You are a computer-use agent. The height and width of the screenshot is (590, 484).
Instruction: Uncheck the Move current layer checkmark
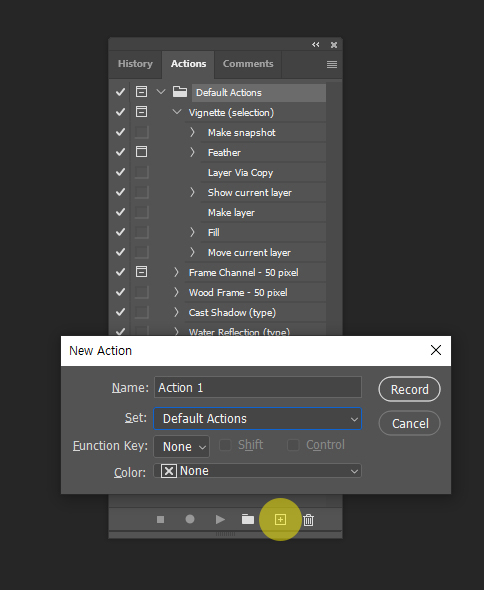120,252
